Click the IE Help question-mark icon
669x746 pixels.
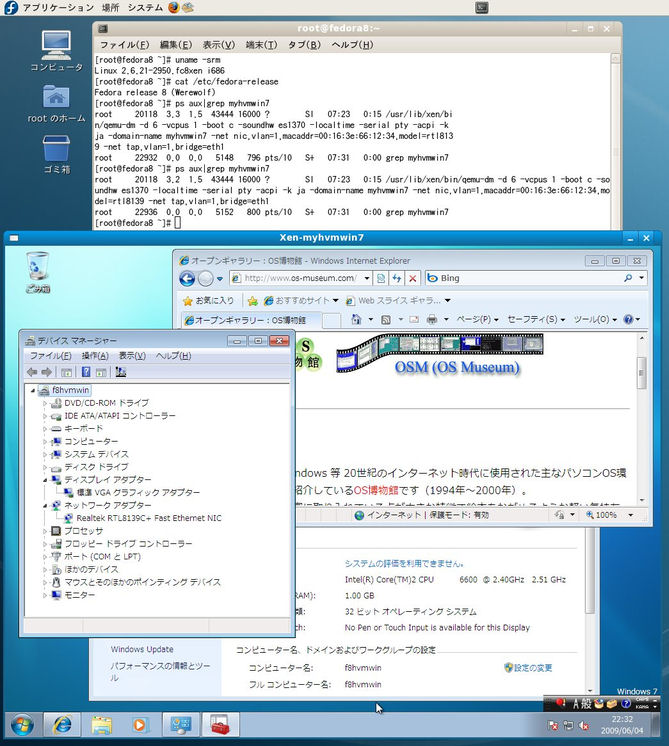629,319
